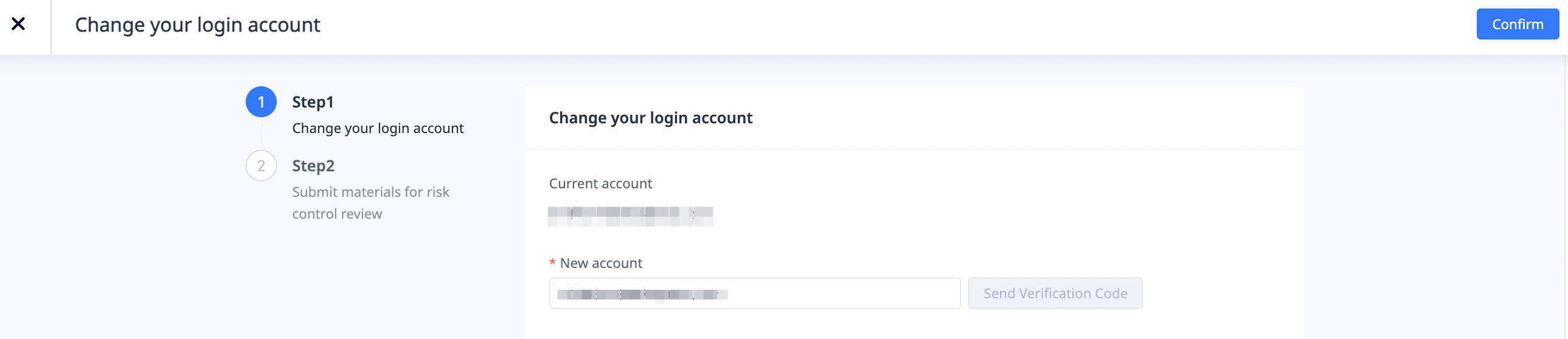Viewport: 1568px width, 339px height.
Task: Click the Step2 heading label
Action: pyautogui.click(x=313, y=166)
